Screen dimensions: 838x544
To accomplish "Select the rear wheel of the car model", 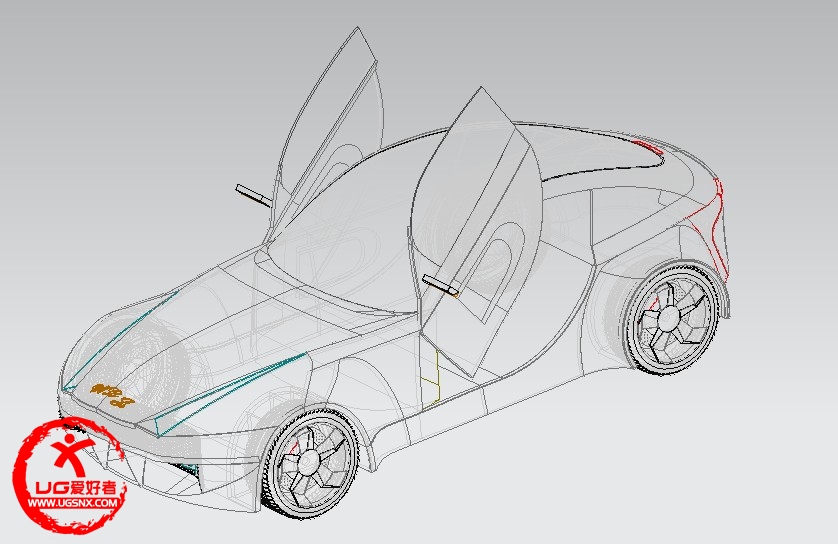I will click(671, 319).
